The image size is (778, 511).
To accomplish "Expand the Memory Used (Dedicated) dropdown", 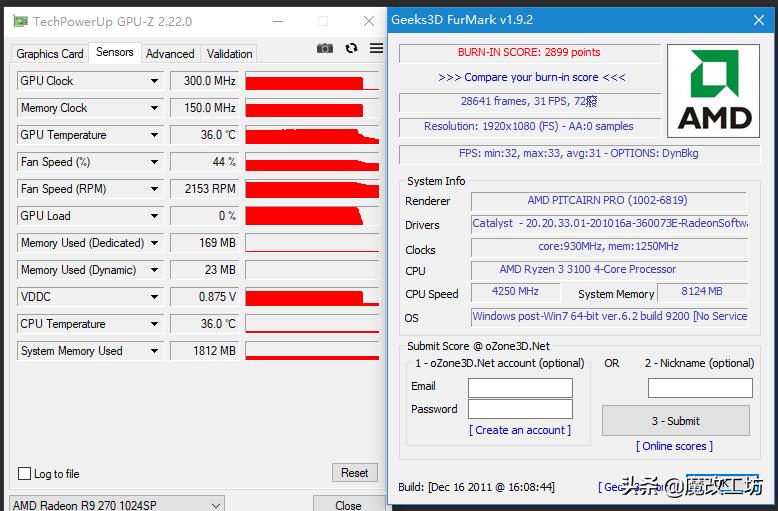I will click(x=154, y=243).
